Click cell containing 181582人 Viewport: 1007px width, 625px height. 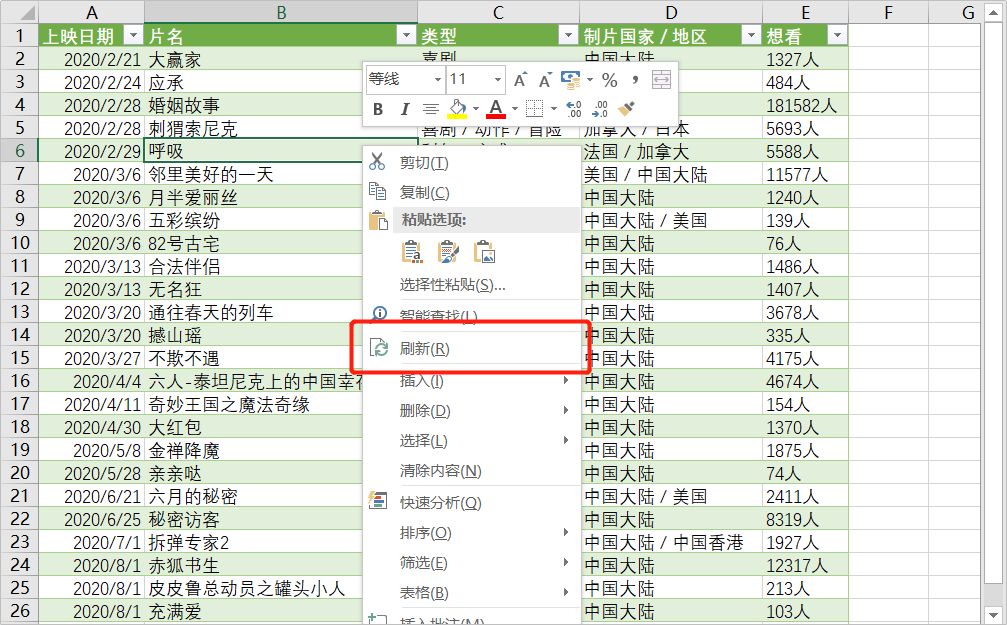coord(805,105)
